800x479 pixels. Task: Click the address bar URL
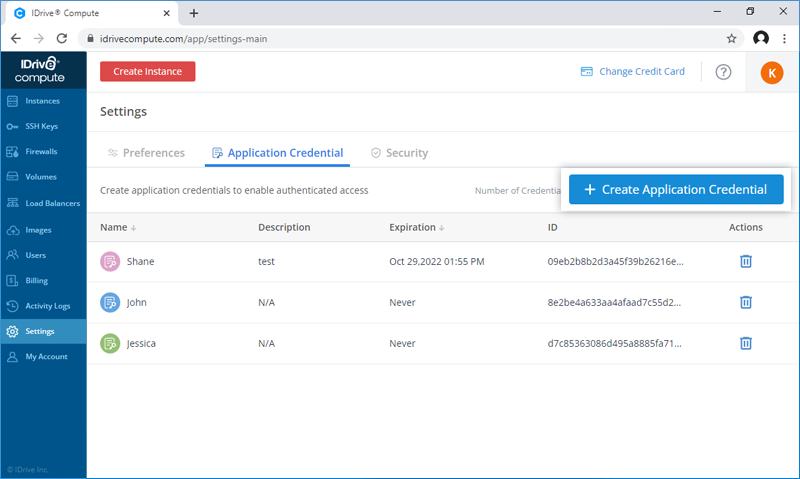point(184,39)
